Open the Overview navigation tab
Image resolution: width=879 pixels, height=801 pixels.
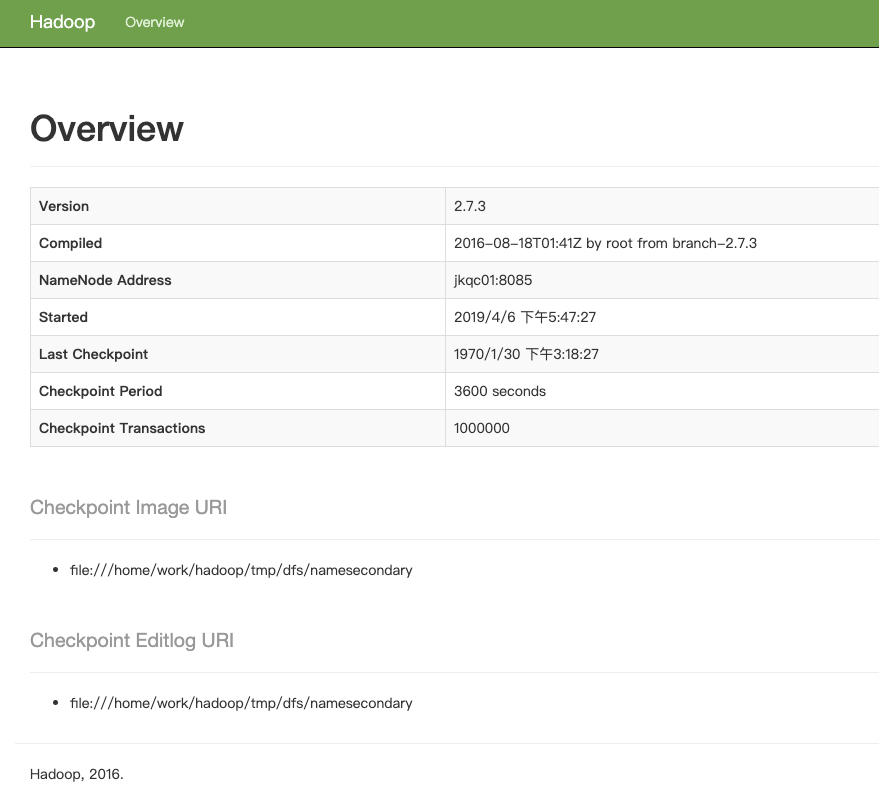tap(154, 22)
